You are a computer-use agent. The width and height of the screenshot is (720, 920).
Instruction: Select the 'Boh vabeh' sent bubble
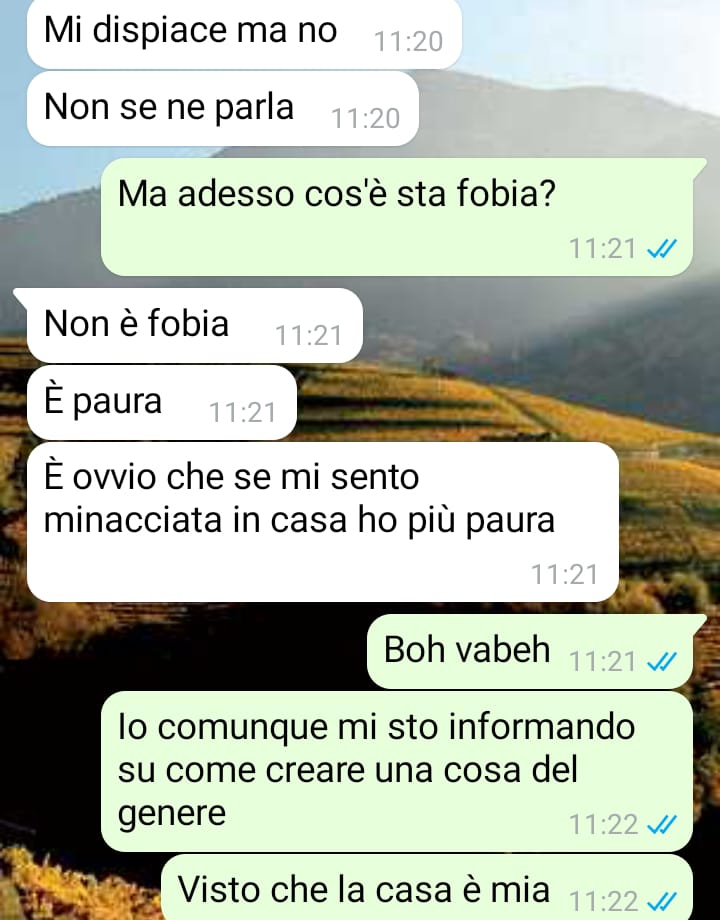(530, 652)
